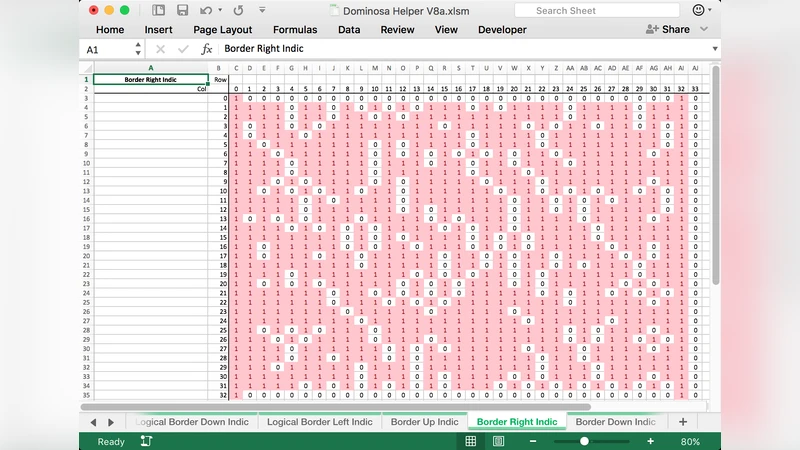Click the Save icon in title bar
This screenshot has height=450, width=800.
182,10
